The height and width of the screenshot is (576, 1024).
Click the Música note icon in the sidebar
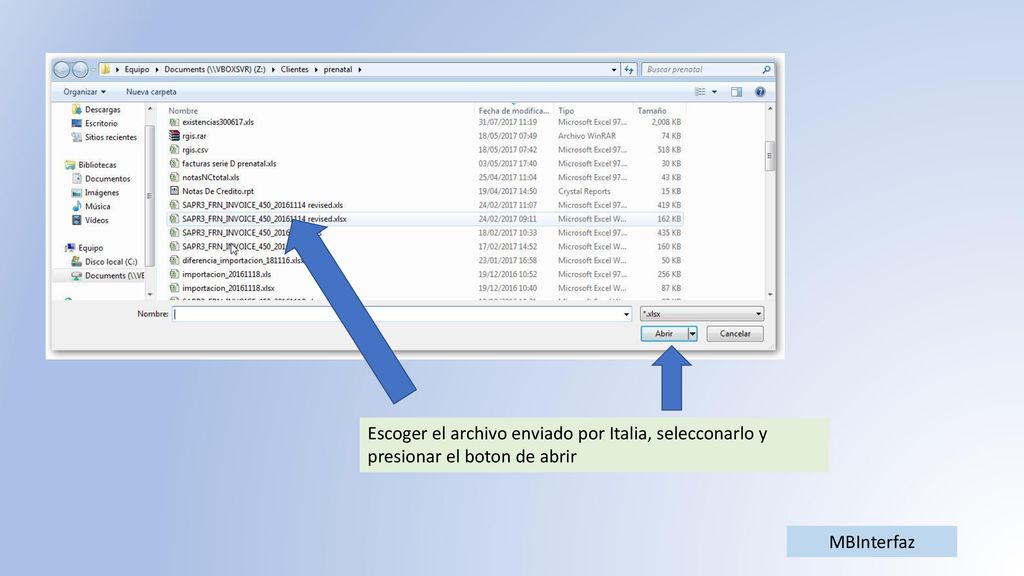click(76, 206)
